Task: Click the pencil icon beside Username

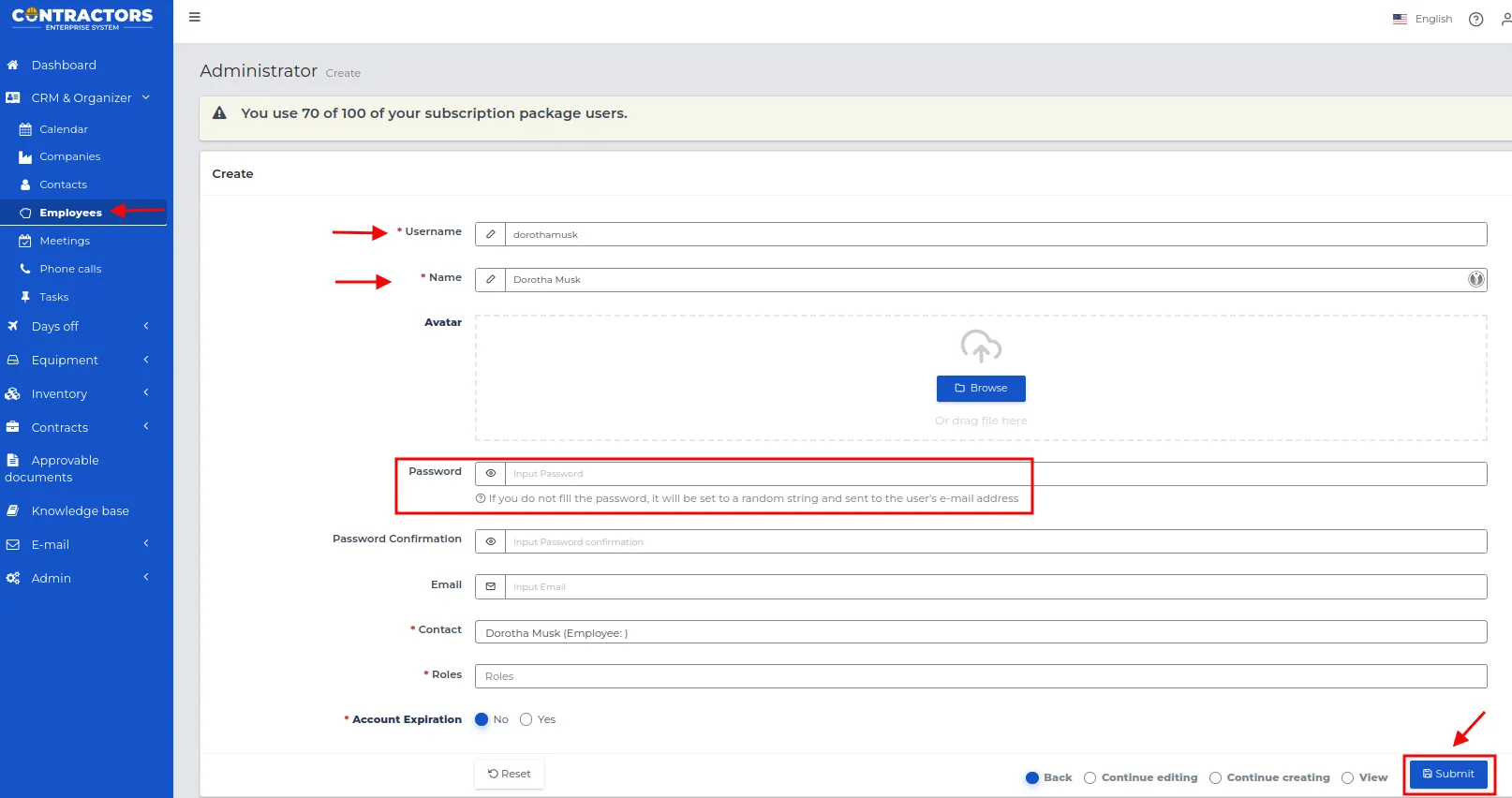Action: pyautogui.click(x=491, y=234)
